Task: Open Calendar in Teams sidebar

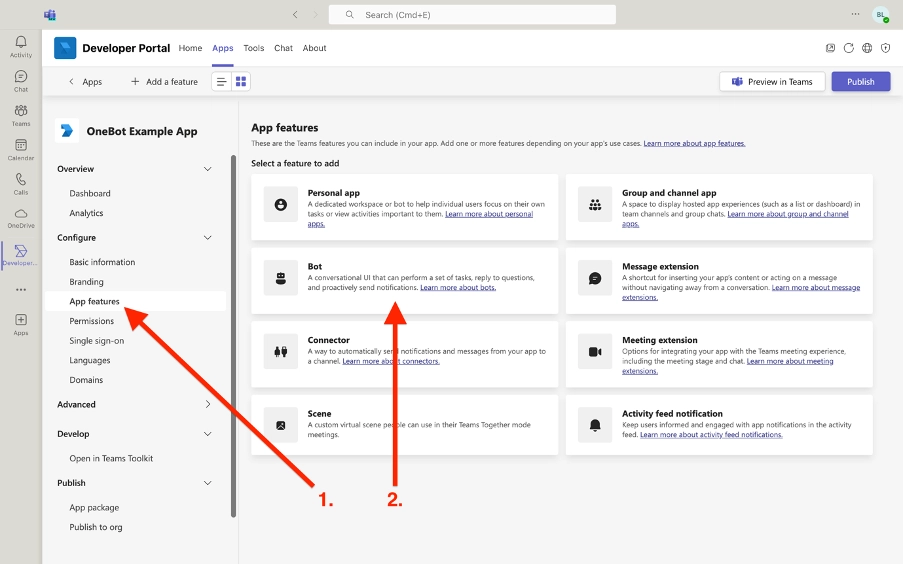Action: [21, 149]
